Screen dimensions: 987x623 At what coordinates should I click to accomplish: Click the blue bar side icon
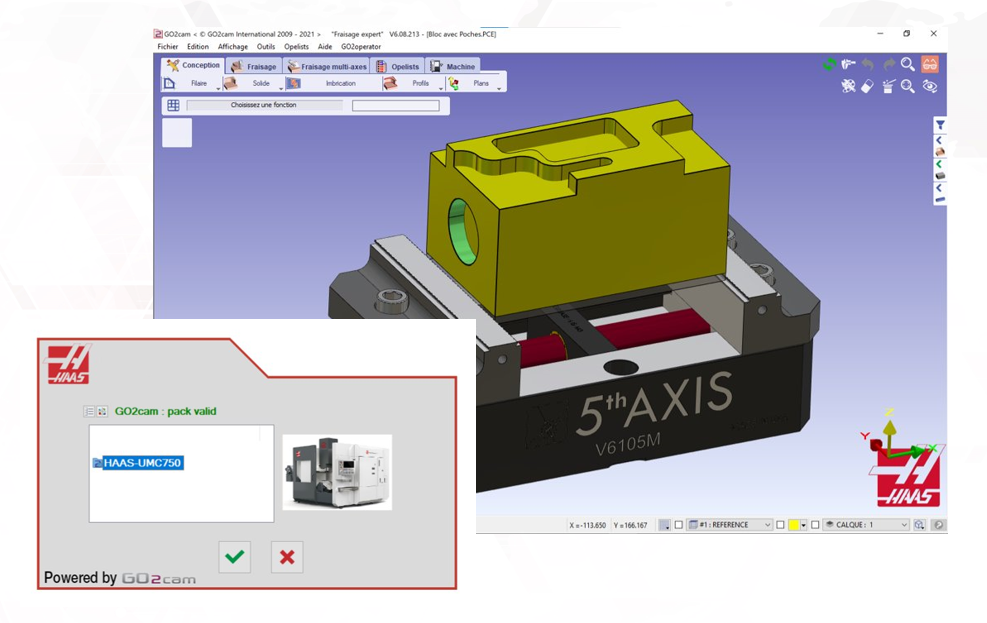(x=940, y=199)
